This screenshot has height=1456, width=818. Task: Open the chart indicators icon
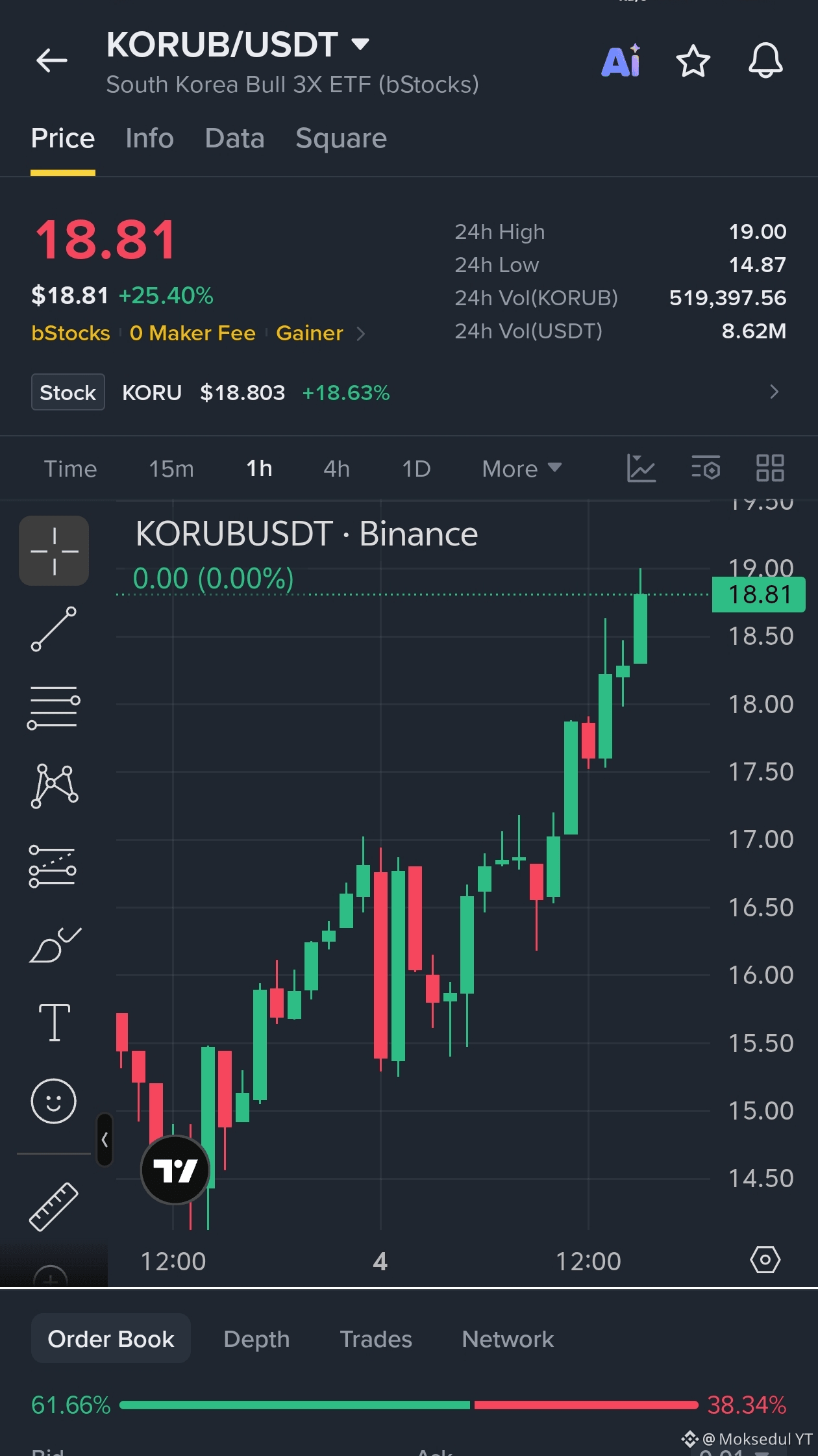[x=641, y=468]
